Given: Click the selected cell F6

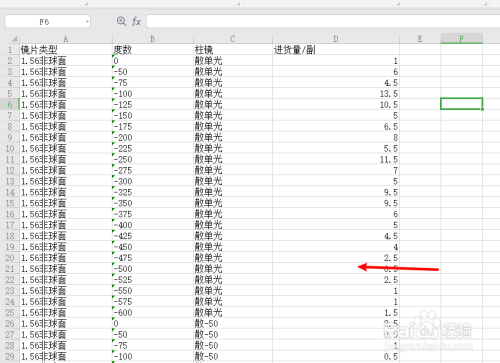Looking at the screenshot, I should click(x=462, y=104).
